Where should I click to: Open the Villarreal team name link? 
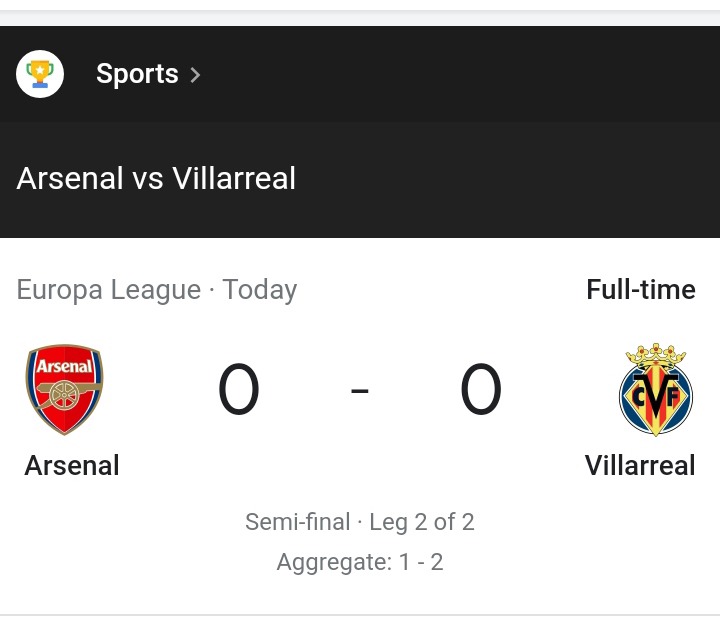(x=640, y=465)
